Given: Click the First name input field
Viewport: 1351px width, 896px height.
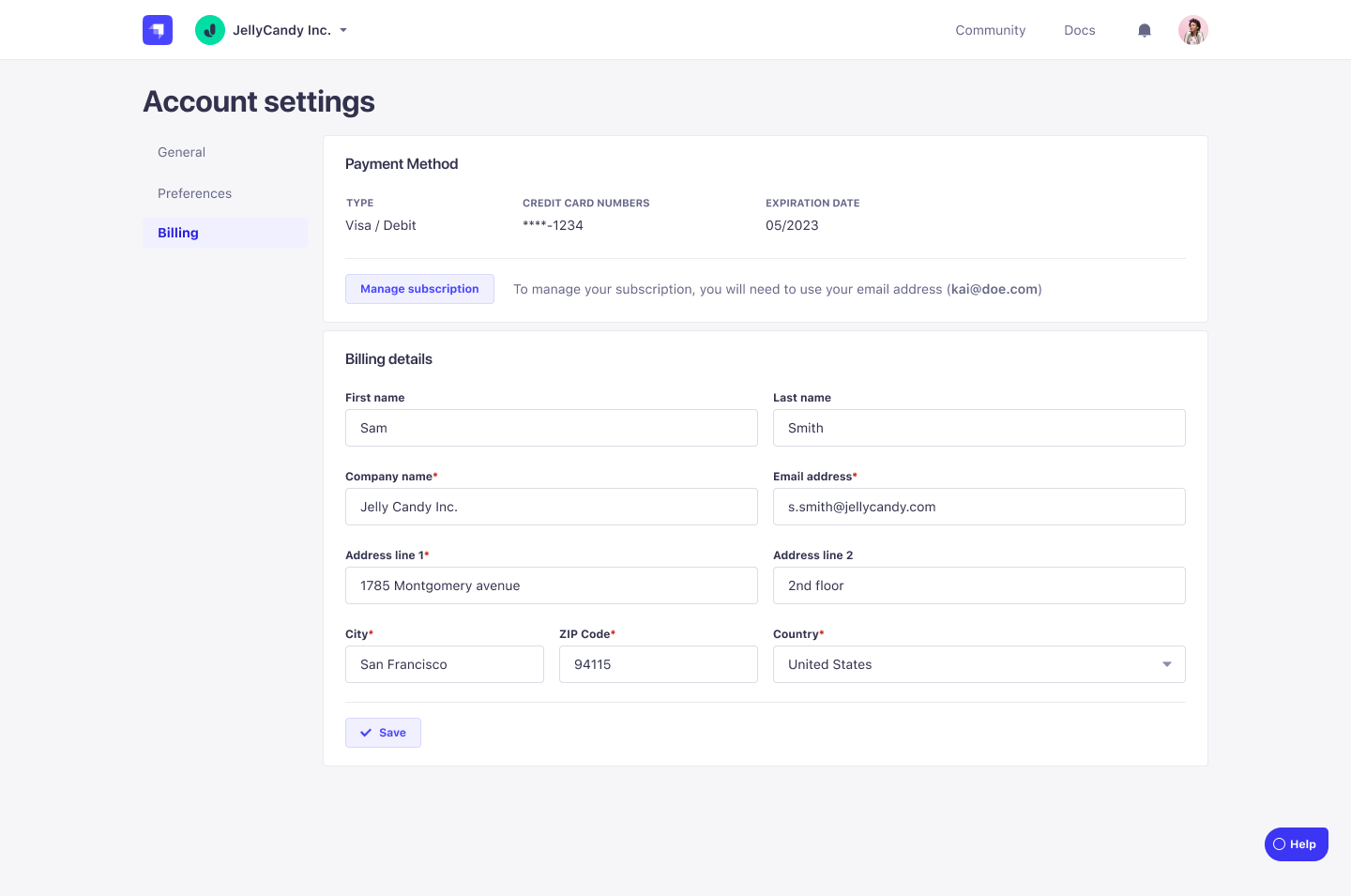Looking at the screenshot, I should click(x=551, y=428).
